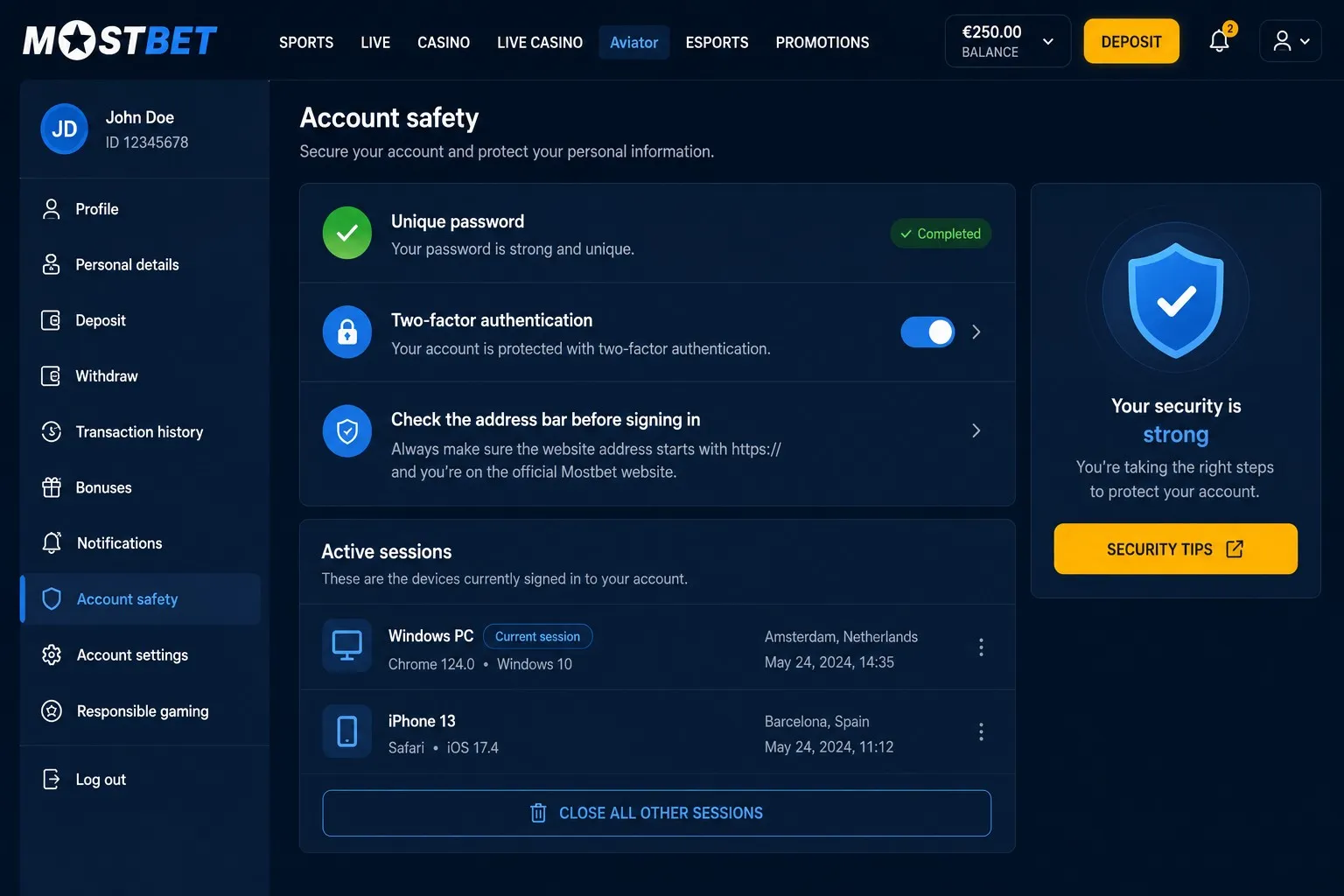Image resolution: width=1344 pixels, height=896 pixels.
Task: Select the LIVE nav tab
Action: pos(375,42)
